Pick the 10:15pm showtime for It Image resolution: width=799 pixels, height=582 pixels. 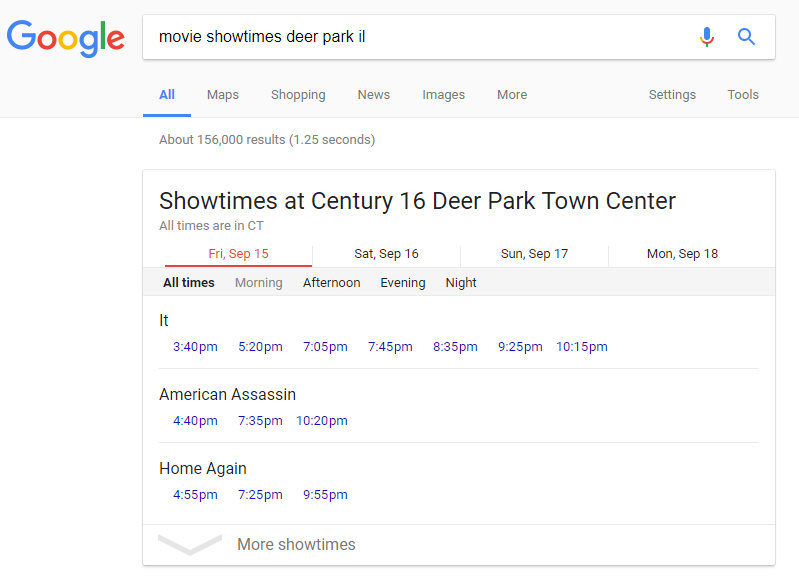coord(581,347)
